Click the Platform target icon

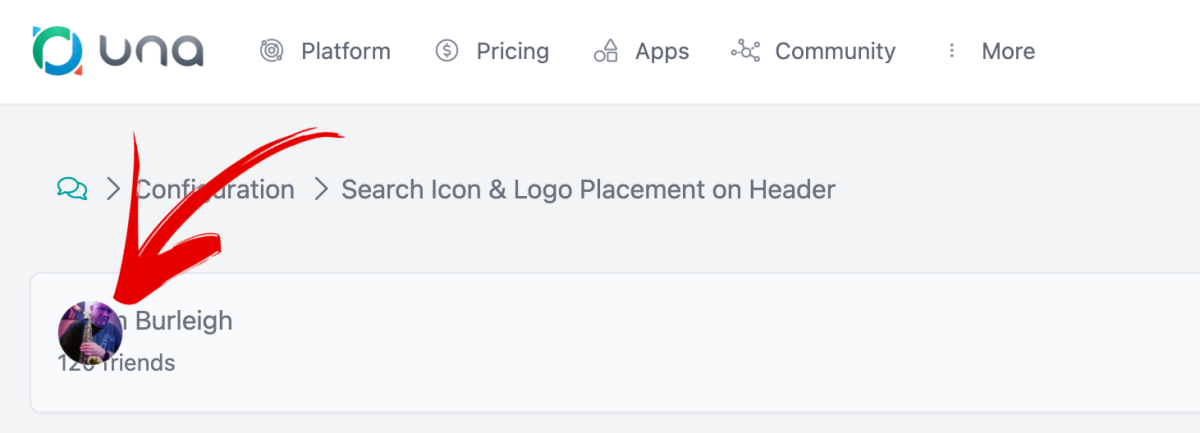(270, 51)
